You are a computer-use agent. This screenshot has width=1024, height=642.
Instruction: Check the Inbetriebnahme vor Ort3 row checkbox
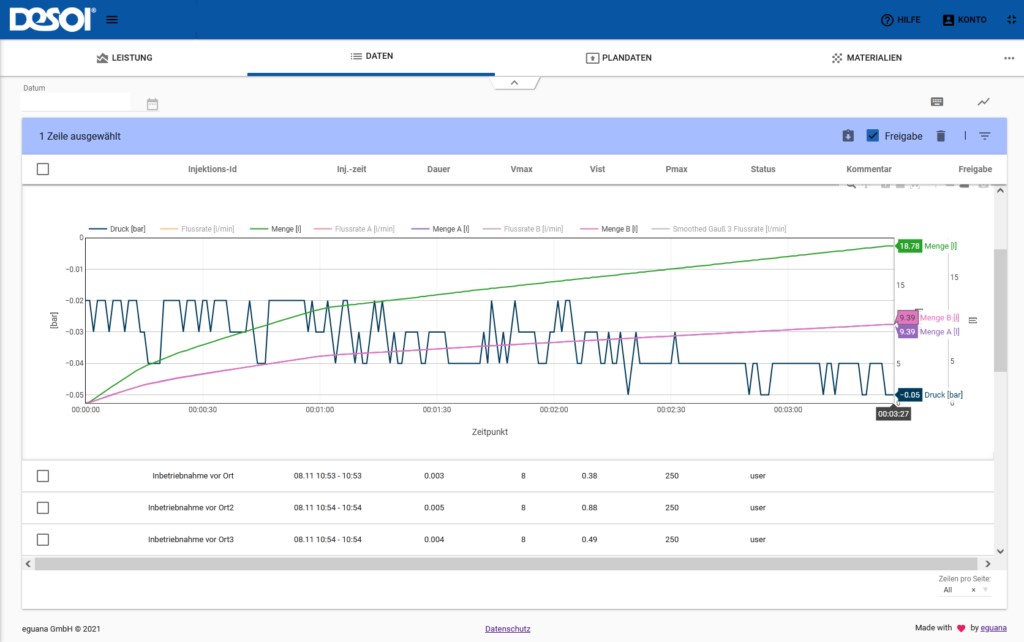click(x=43, y=539)
